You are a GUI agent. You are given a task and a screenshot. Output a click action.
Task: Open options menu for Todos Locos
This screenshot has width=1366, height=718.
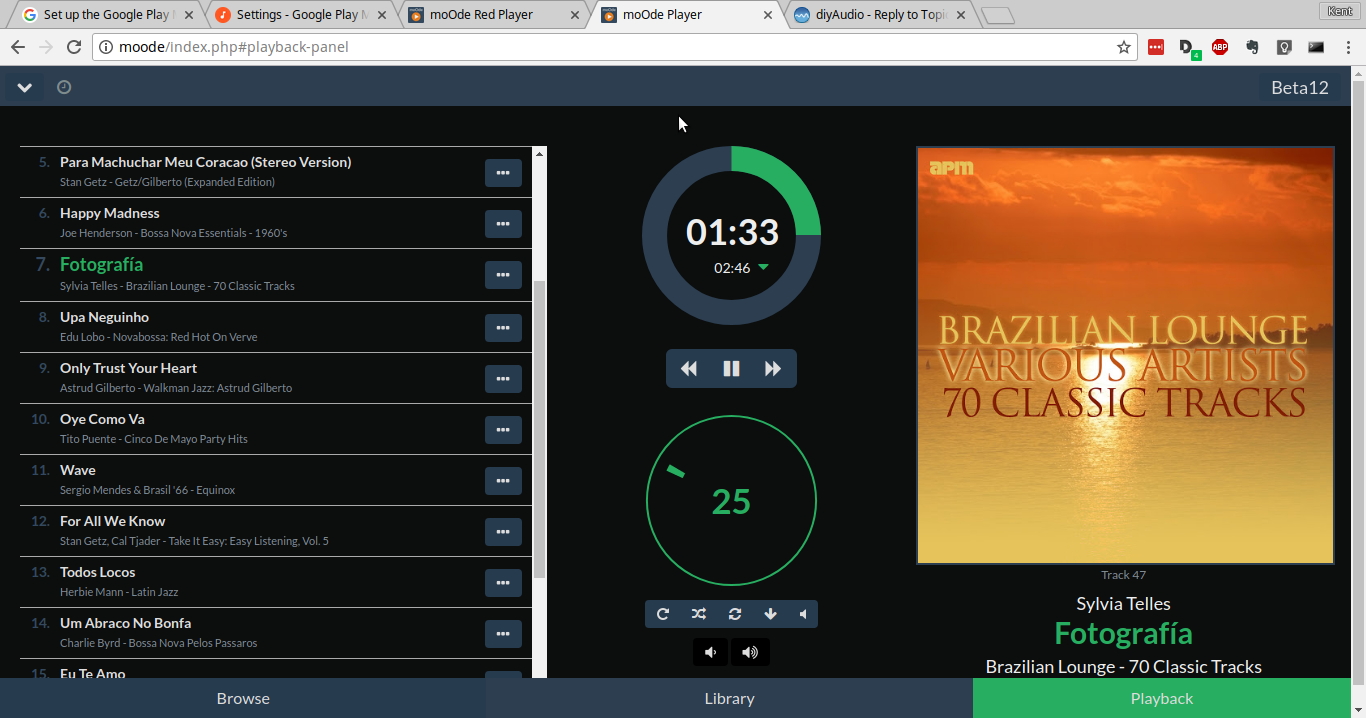click(x=503, y=582)
